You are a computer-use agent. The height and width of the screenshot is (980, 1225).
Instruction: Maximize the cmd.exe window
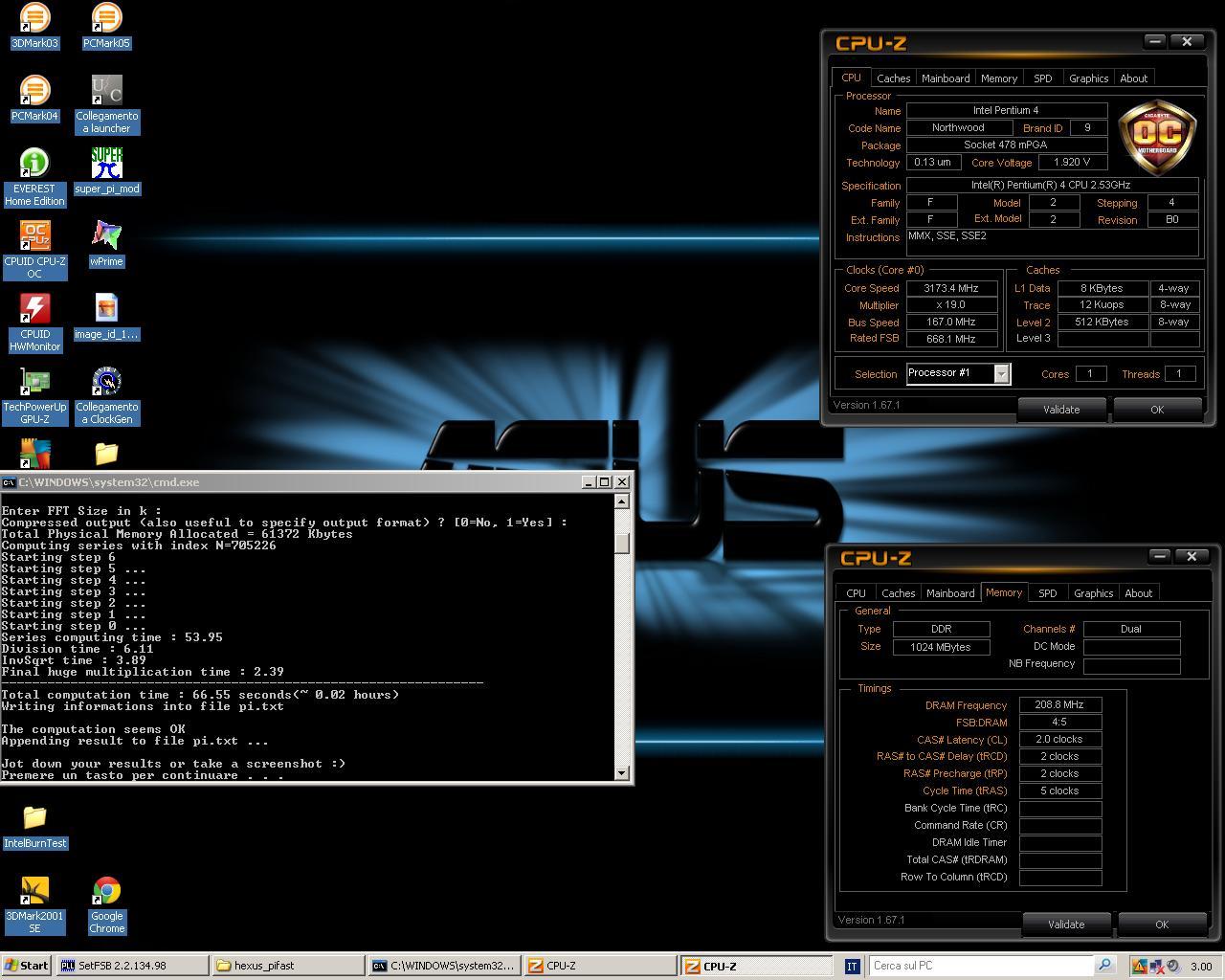pos(605,482)
